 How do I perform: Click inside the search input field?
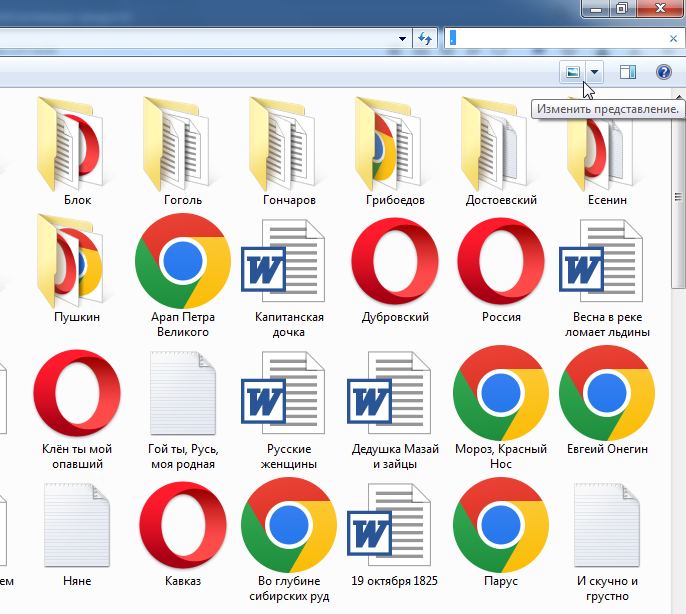click(556, 39)
